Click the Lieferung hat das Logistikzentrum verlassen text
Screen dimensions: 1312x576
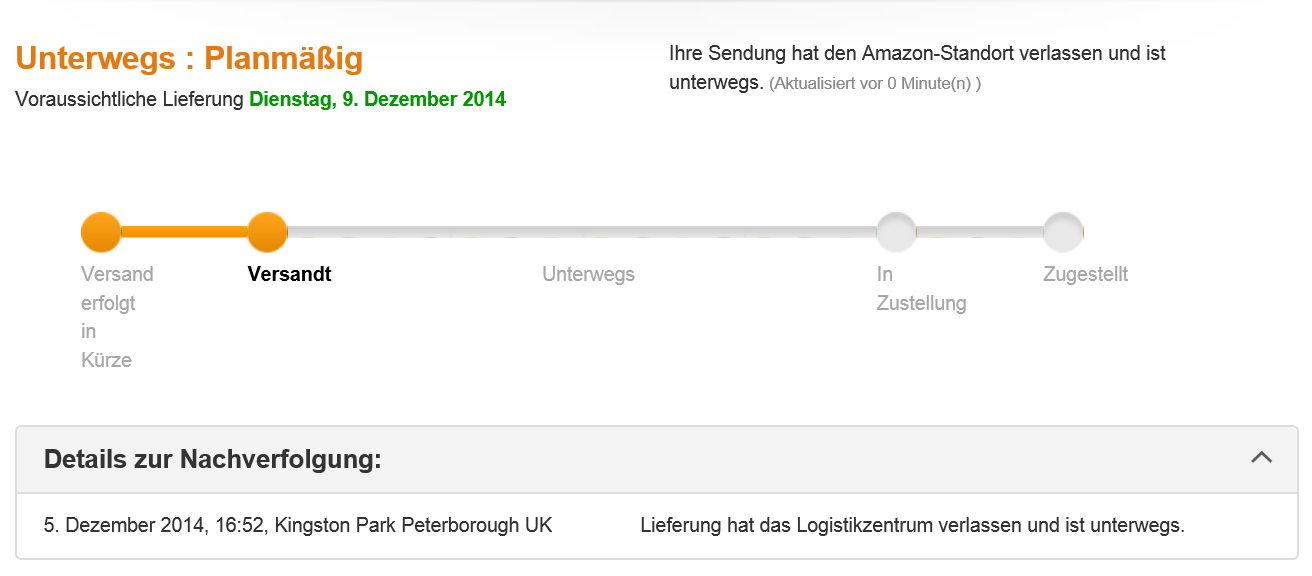(911, 525)
